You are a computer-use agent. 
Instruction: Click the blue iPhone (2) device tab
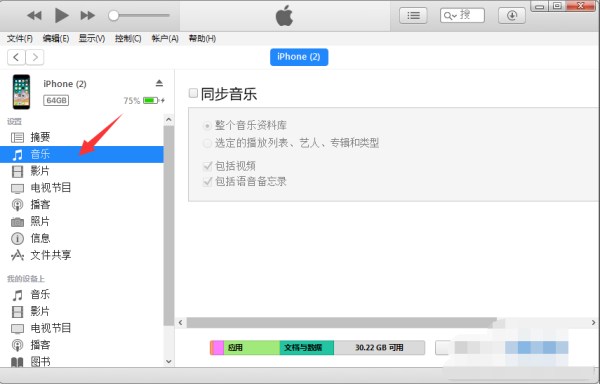point(299,57)
